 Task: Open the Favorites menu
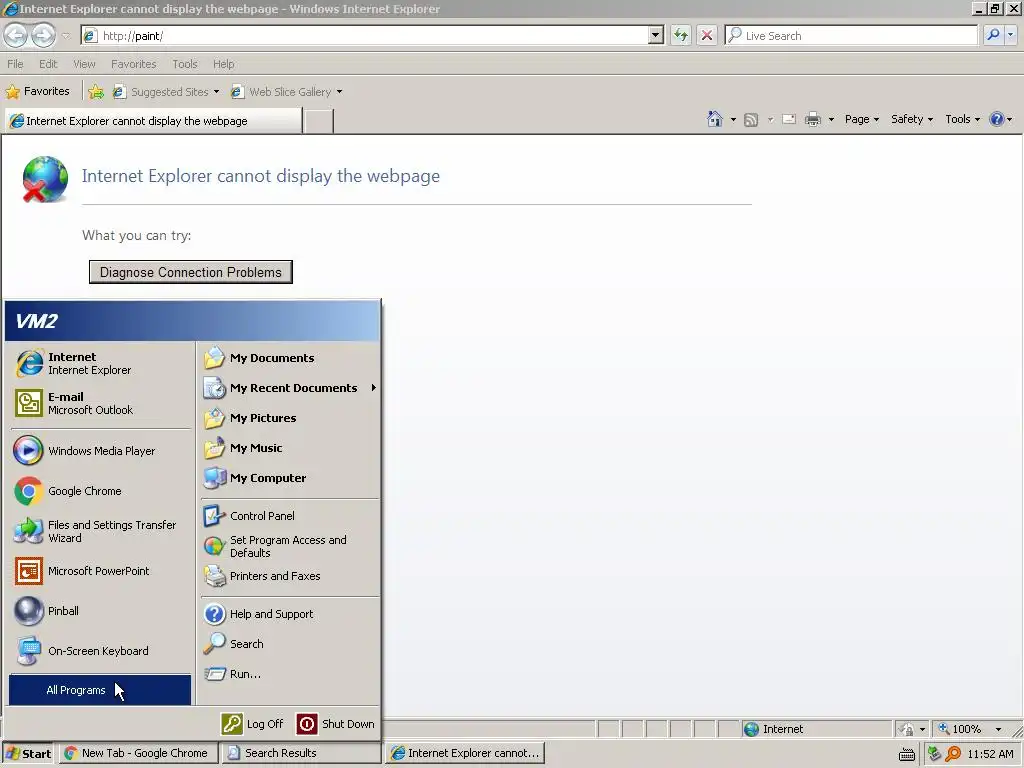pyautogui.click(x=133, y=64)
